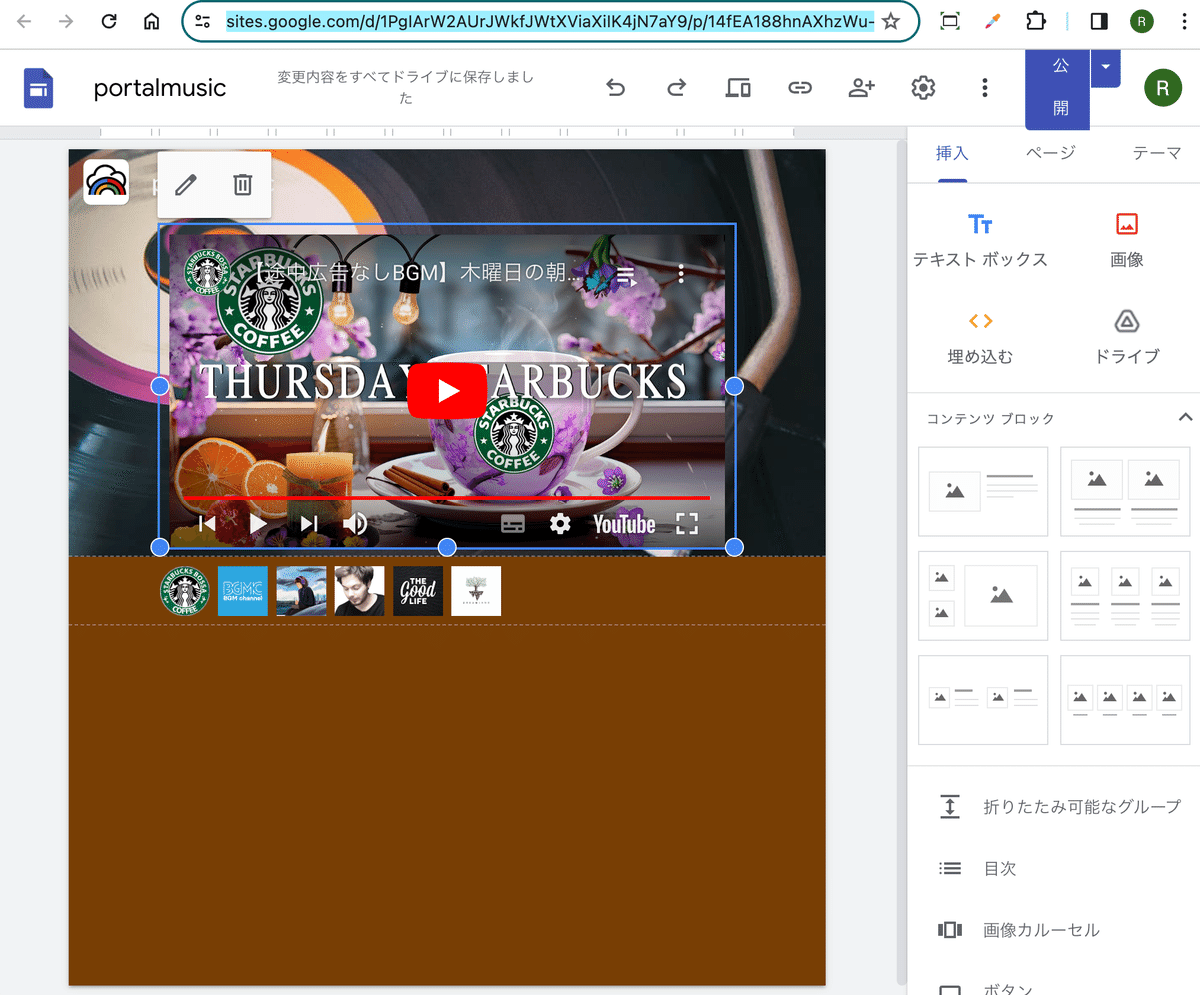1200x995 pixels.
Task: Open the Chrome profile R button
Action: [1142, 21]
